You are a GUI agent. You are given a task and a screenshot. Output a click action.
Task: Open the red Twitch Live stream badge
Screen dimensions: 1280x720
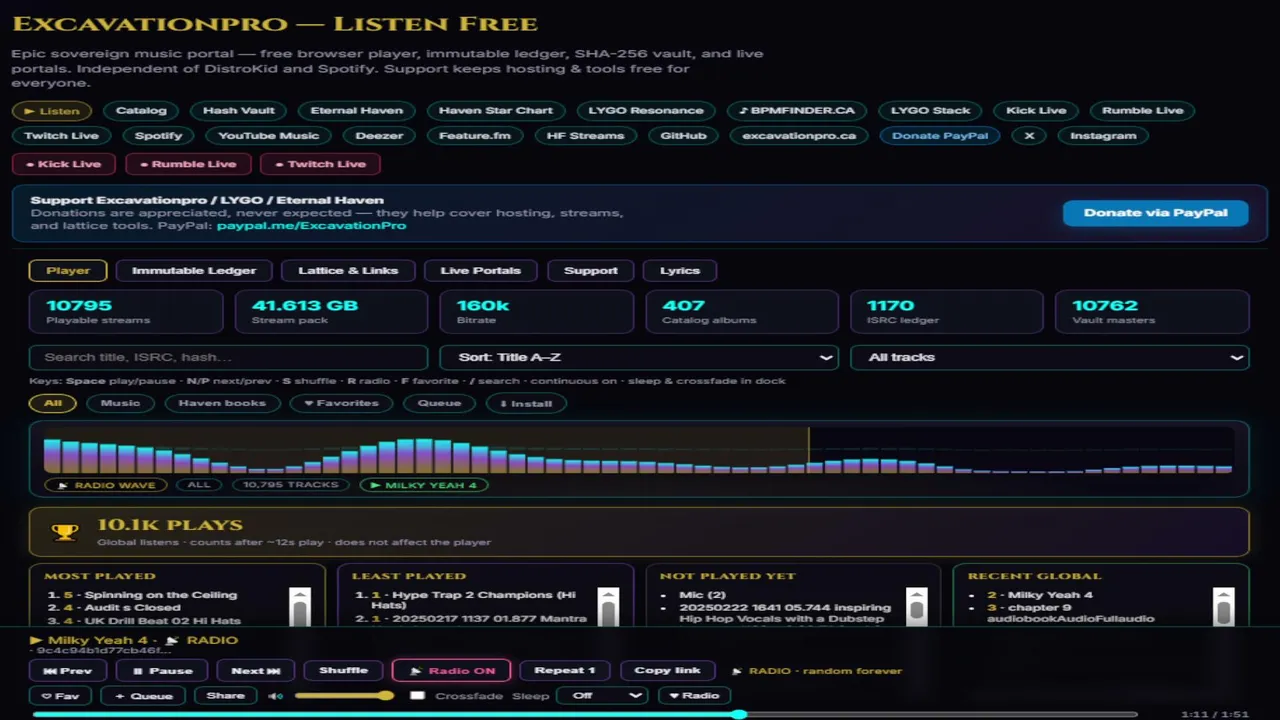320,164
